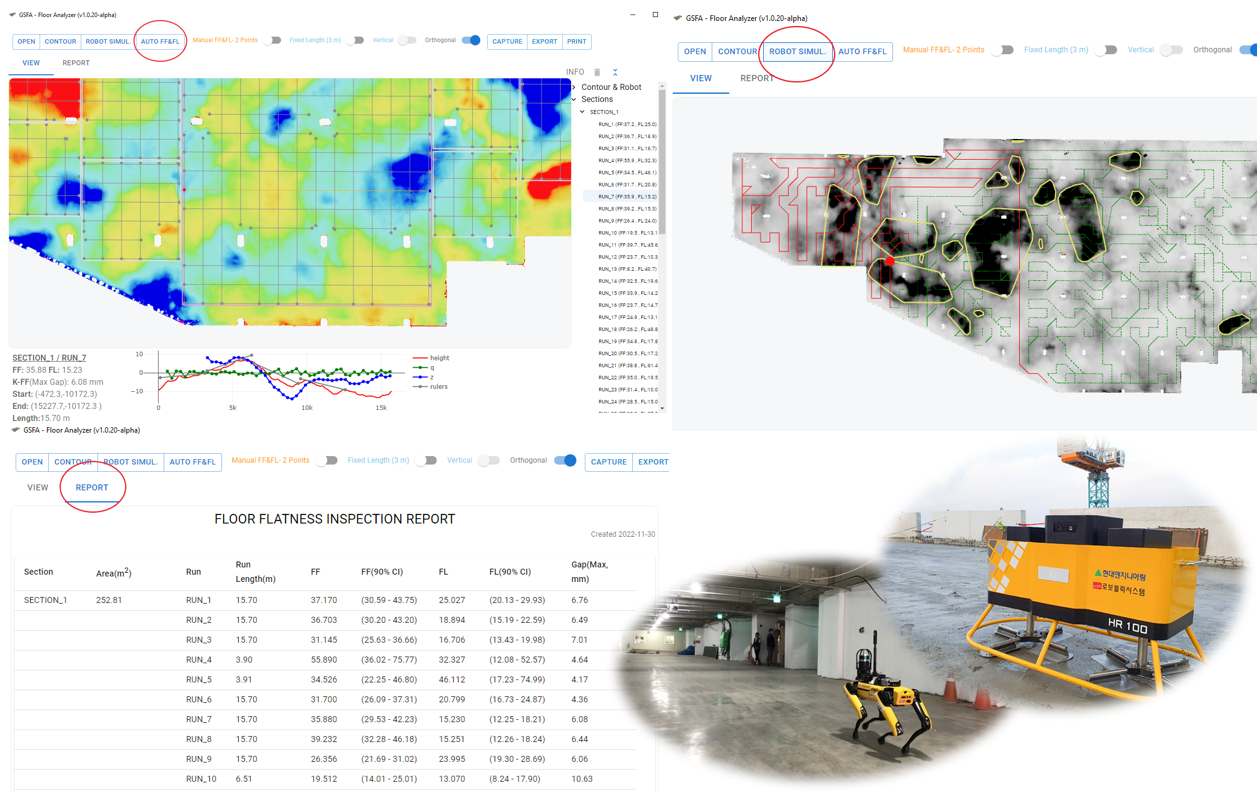
Task: Switch to VIEW tab in robot simulation window
Action: [x=700, y=78]
